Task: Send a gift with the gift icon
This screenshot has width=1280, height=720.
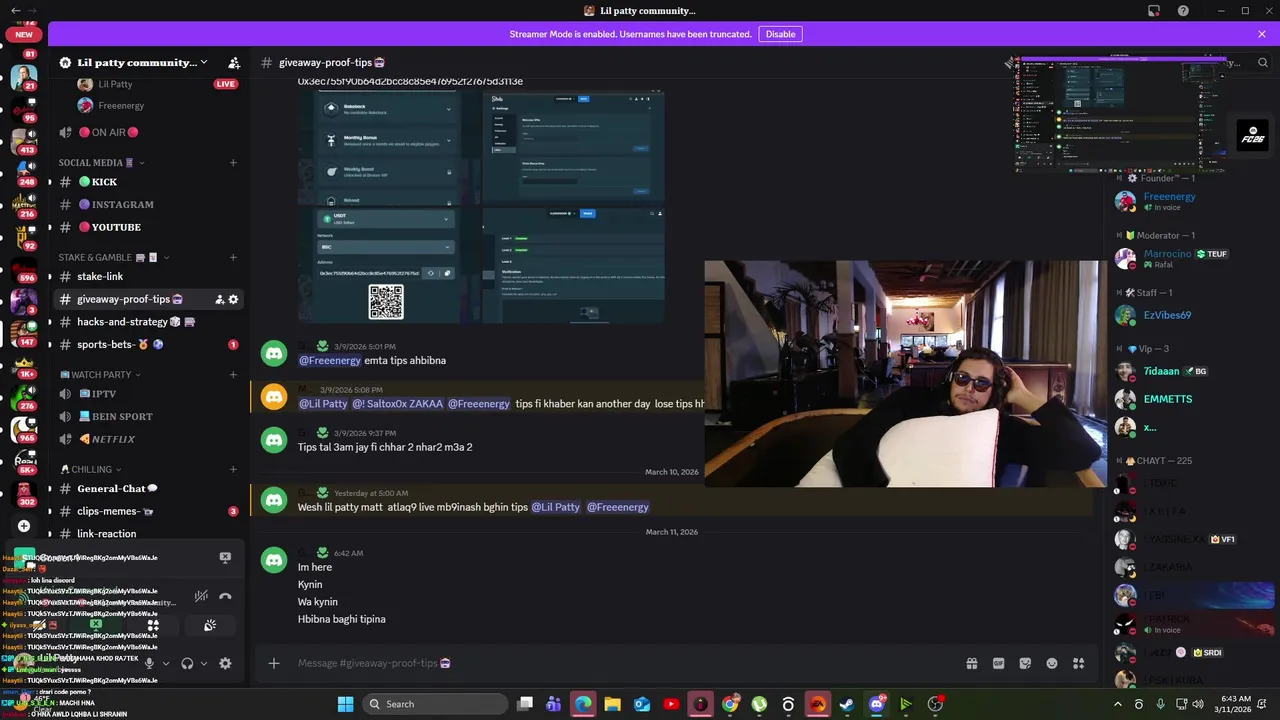Action: 971,663
